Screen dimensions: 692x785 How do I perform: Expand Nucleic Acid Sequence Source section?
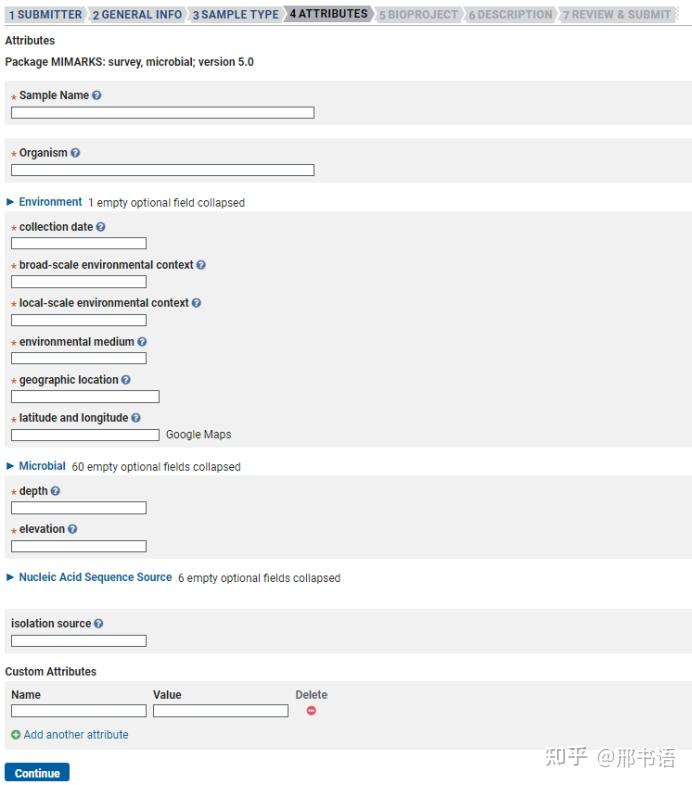pos(95,577)
